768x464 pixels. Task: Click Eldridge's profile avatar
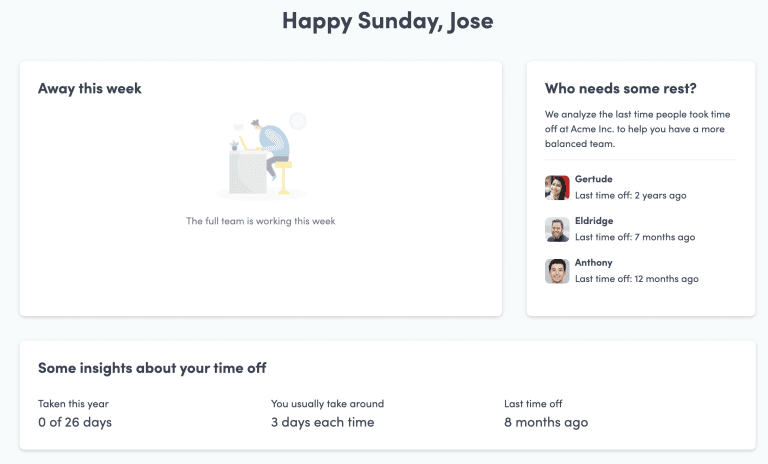(x=557, y=229)
